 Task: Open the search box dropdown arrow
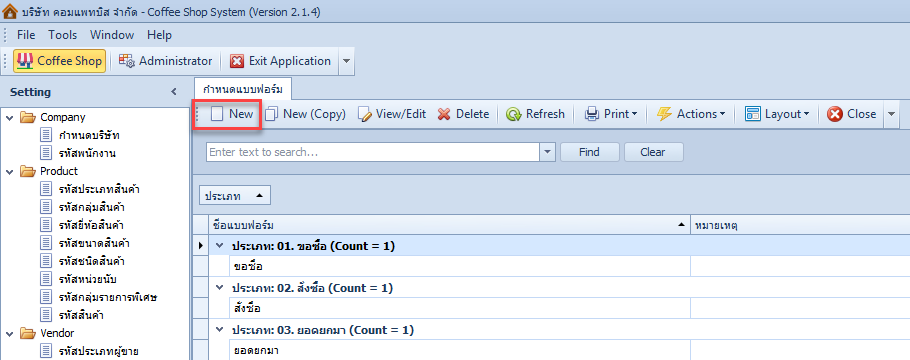[548, 152]
